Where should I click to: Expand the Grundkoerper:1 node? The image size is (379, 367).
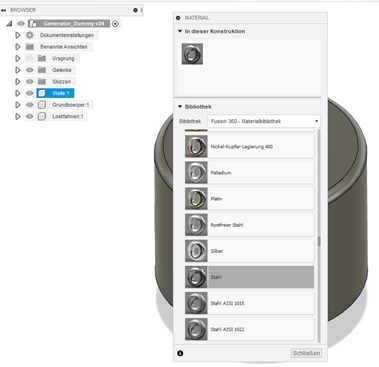tap(18, 105)
